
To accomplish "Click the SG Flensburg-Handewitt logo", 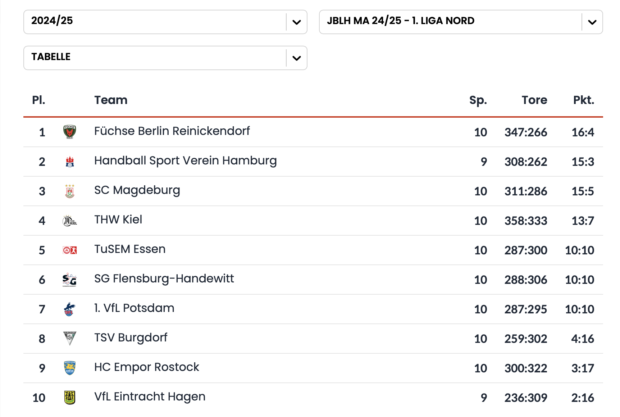I will tap(70, 280).
